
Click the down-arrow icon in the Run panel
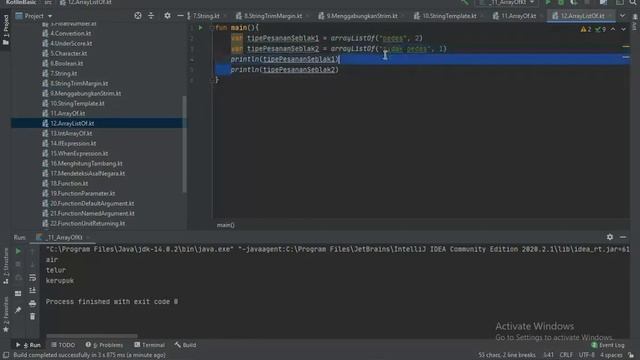(x=33, y=264)
